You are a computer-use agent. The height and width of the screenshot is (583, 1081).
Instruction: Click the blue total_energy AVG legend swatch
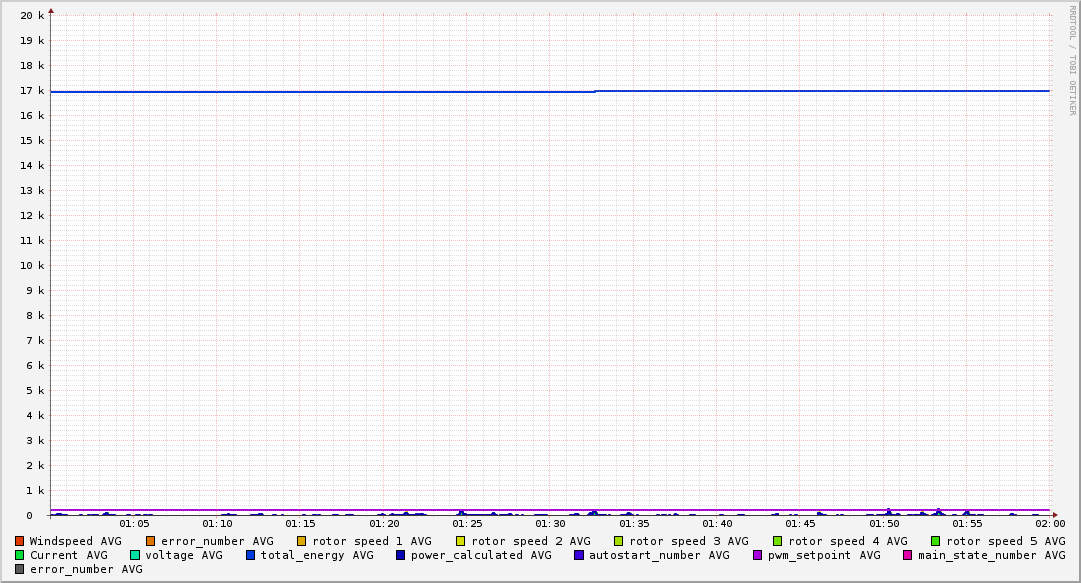[251, 555]
